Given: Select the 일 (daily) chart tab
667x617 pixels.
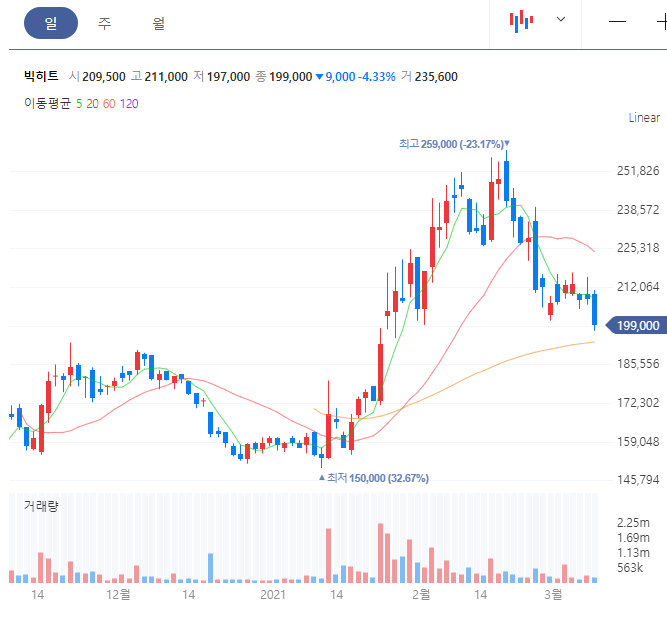Looking at the screenshot, I should point(51,23).
